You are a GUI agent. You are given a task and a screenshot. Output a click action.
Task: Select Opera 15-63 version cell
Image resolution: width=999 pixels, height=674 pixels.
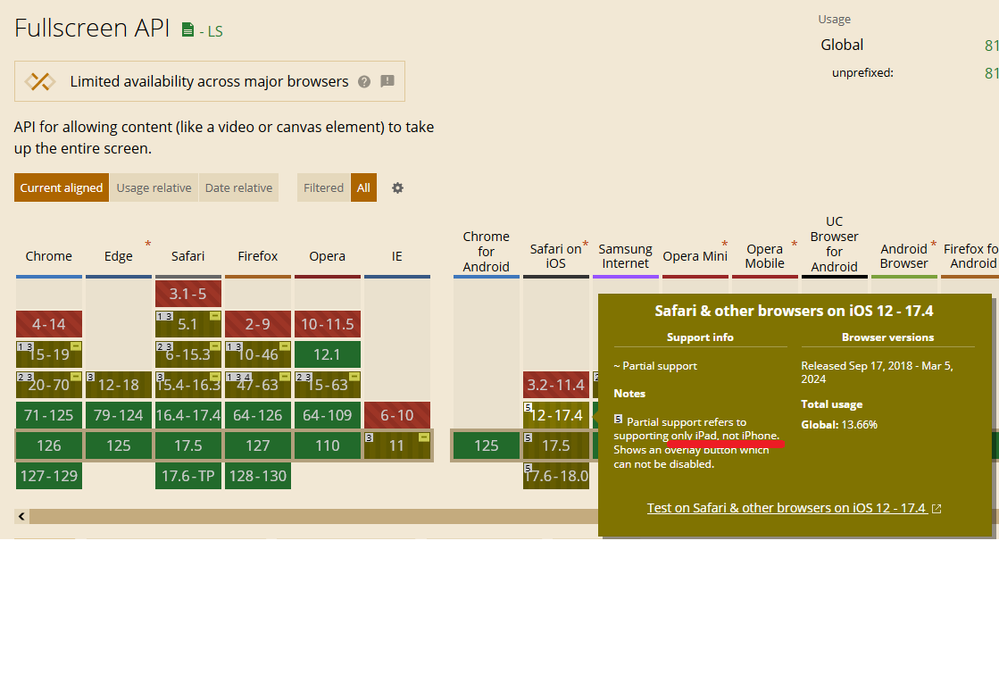tap(327, 385)
